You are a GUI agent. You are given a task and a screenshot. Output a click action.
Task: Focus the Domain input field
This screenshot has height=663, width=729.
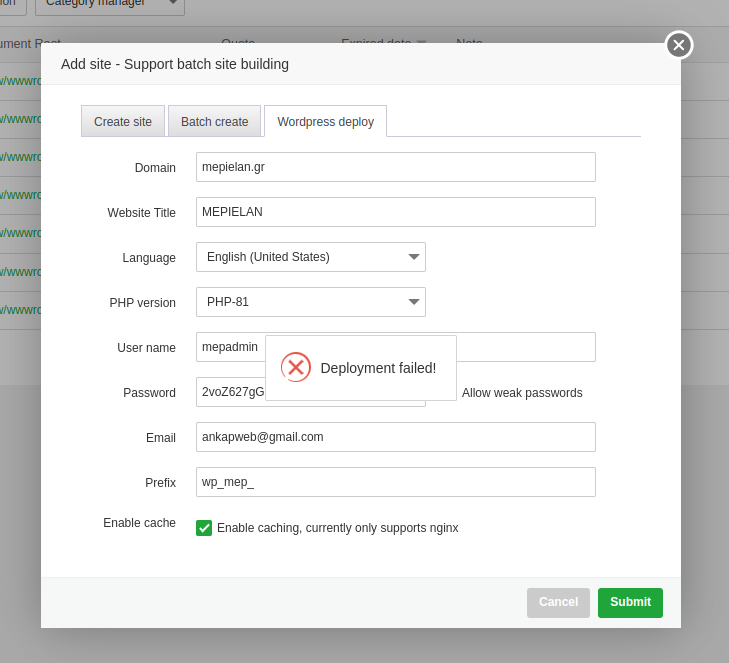pos(396,167)
